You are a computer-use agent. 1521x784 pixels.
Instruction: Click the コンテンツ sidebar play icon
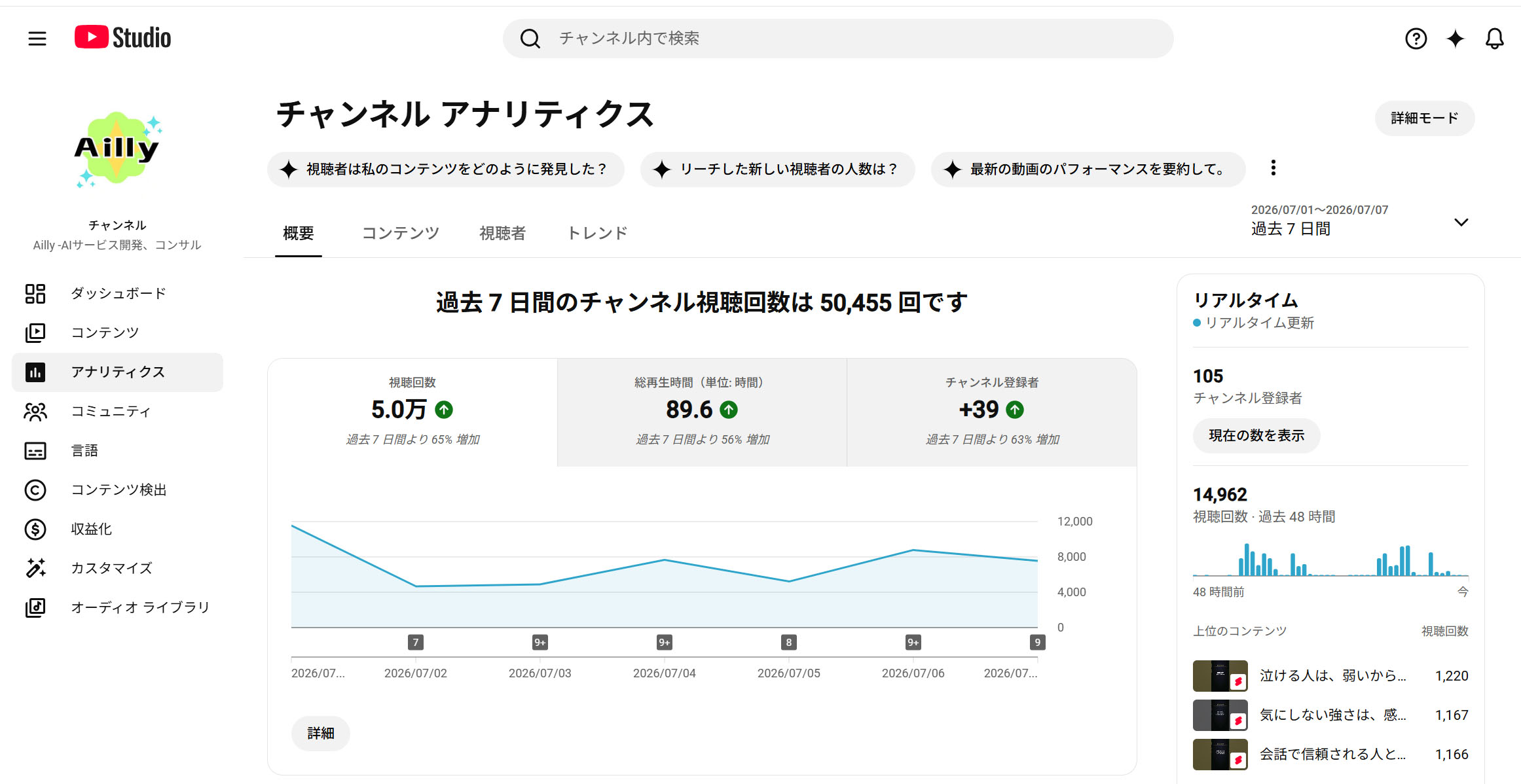[x=35, y=333]
